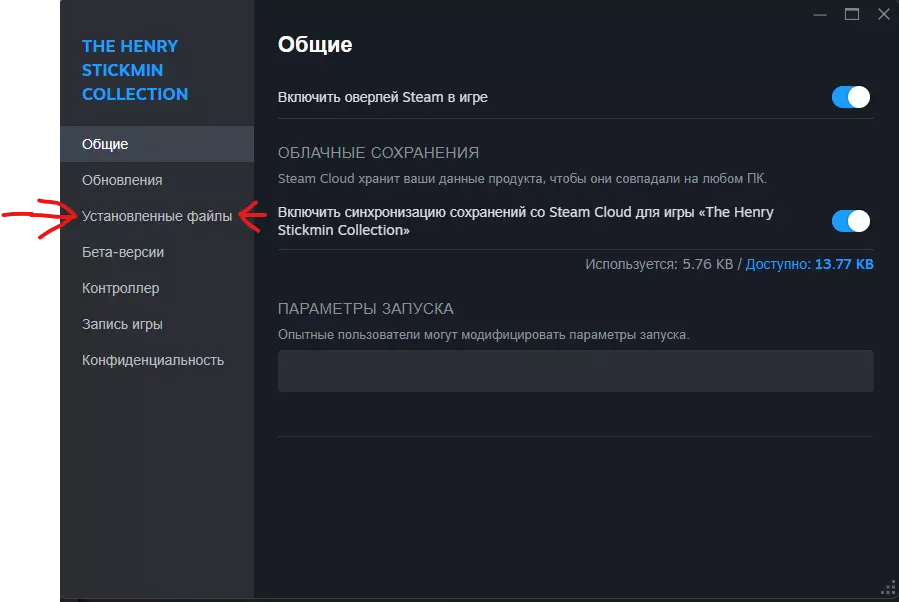899x602 pixels.
Task: Disable the Steam overlay in-game toggle
Action: [851, 97]
